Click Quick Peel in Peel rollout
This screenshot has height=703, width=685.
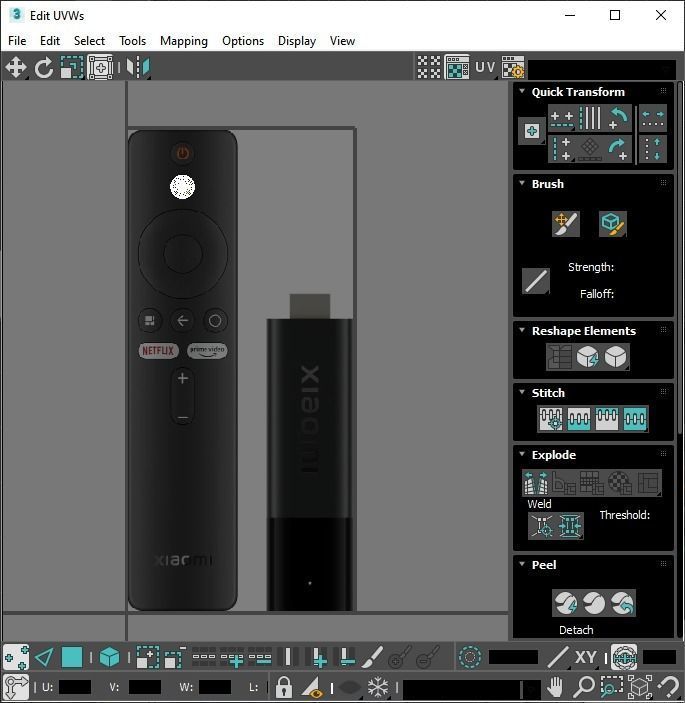(565, 603)
